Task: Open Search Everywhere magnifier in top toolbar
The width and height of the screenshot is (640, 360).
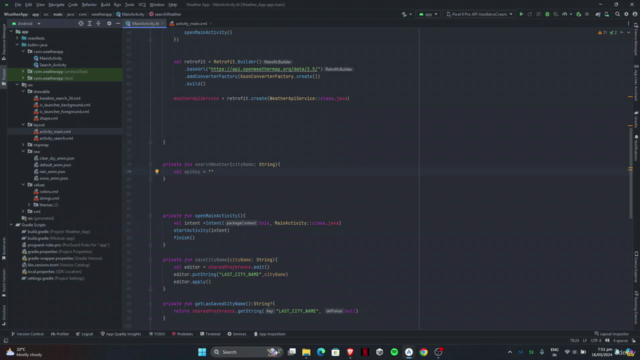Action: pyautogui.click(x=618, y=14)
